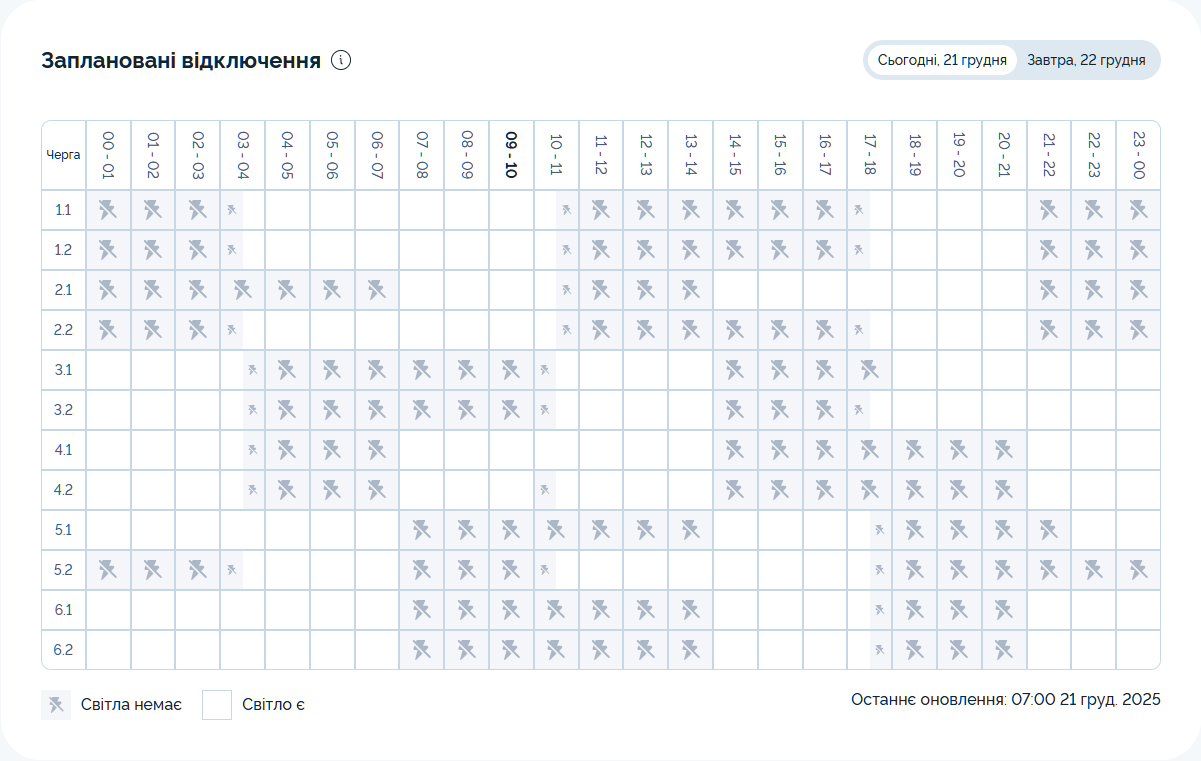Viewport: 1201px width, 761px height.
Task: Click the Світло є legend box
Action: pos(217,705)
